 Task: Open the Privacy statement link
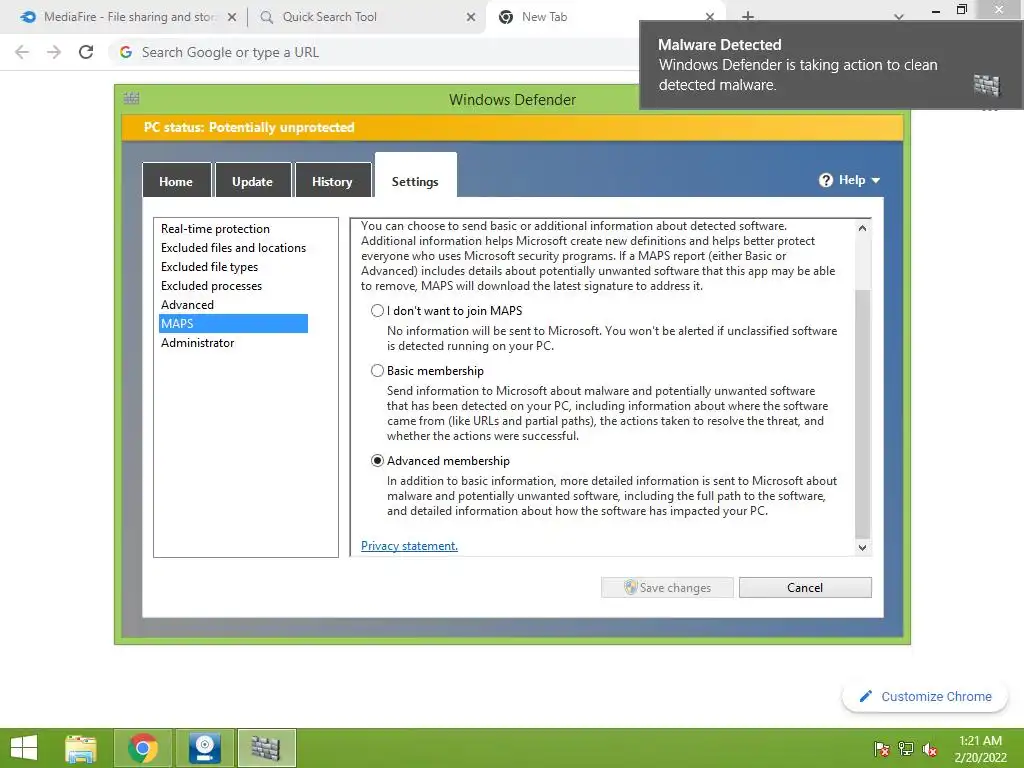(409, 546)
